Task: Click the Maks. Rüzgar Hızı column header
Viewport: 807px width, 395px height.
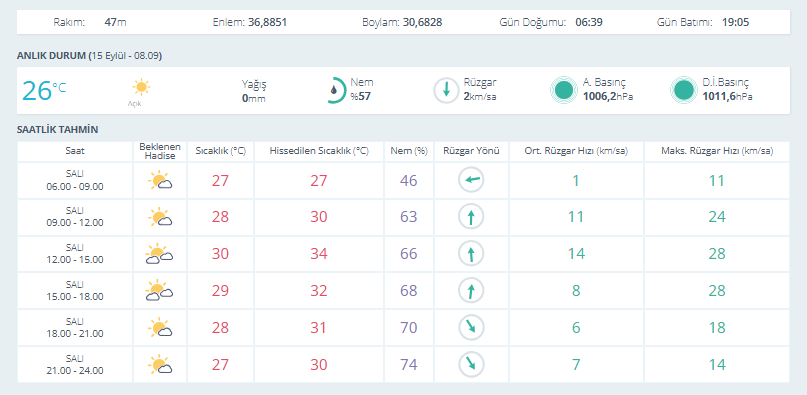Action: click(x=716, y=151)
